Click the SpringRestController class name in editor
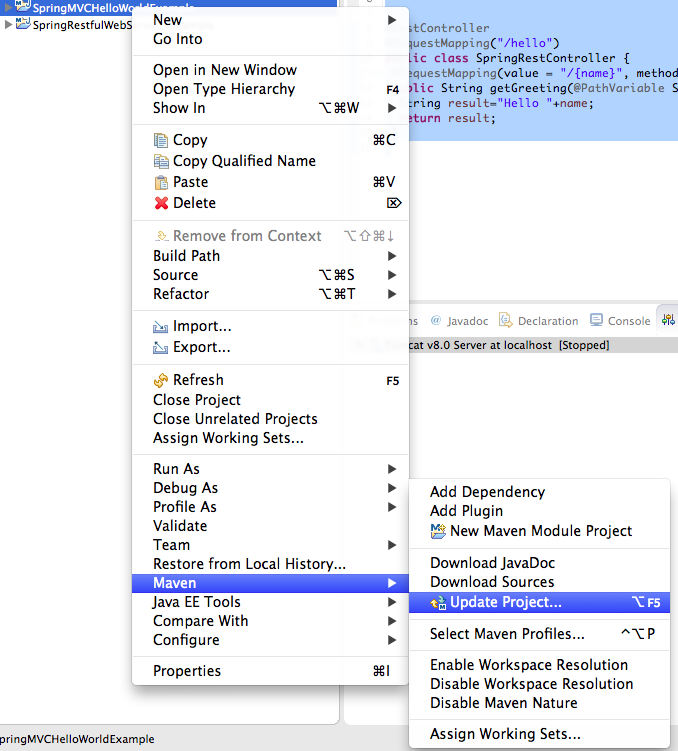 tap(545, 58)
